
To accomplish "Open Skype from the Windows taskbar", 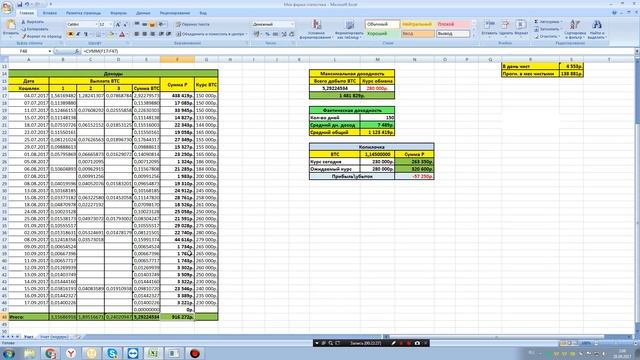I will [112, 353].
